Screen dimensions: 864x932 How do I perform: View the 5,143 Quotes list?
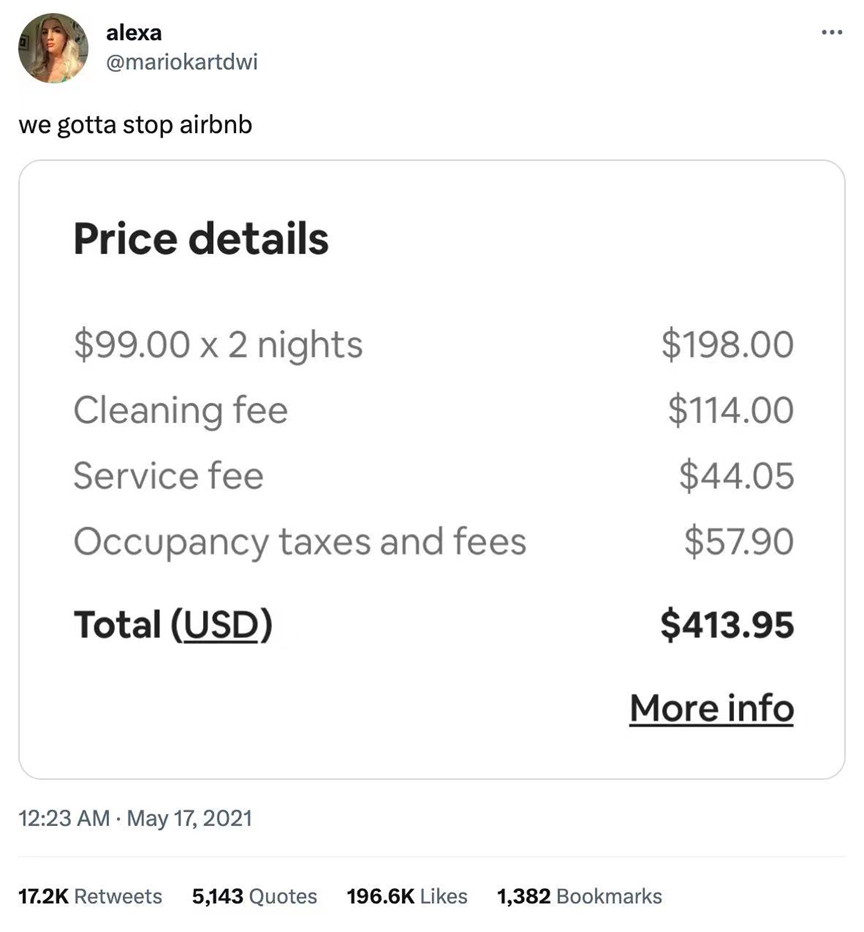(254, 896)
